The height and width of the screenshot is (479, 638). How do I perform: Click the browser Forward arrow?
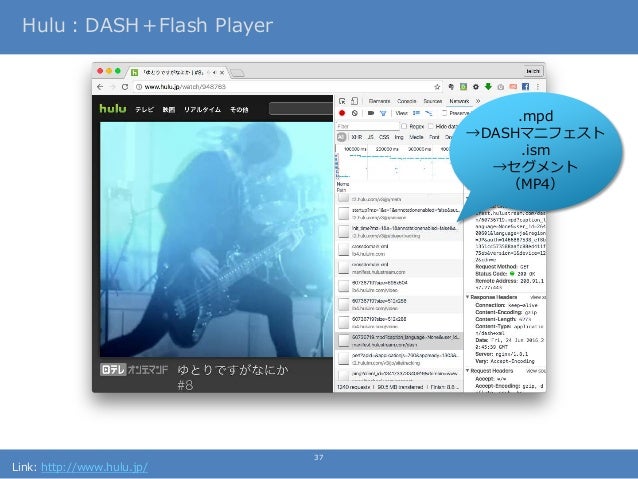(x=112, y=87)
